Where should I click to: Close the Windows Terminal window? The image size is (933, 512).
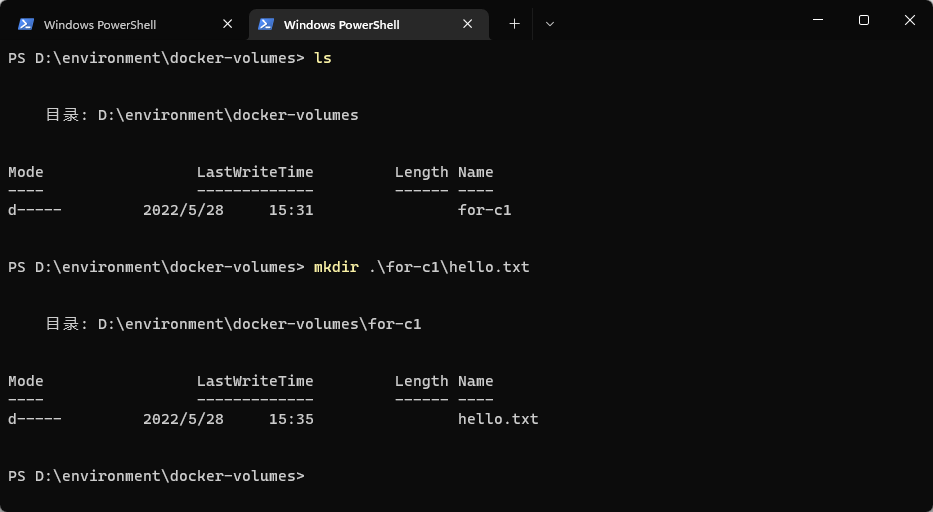click(x=910, y=20)
